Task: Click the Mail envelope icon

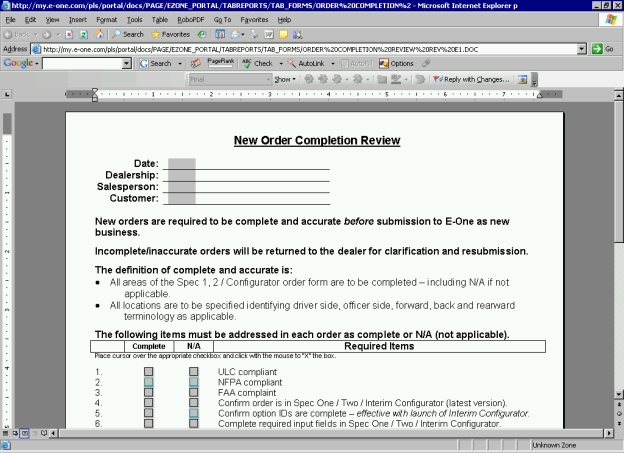Action: [236, 35]
